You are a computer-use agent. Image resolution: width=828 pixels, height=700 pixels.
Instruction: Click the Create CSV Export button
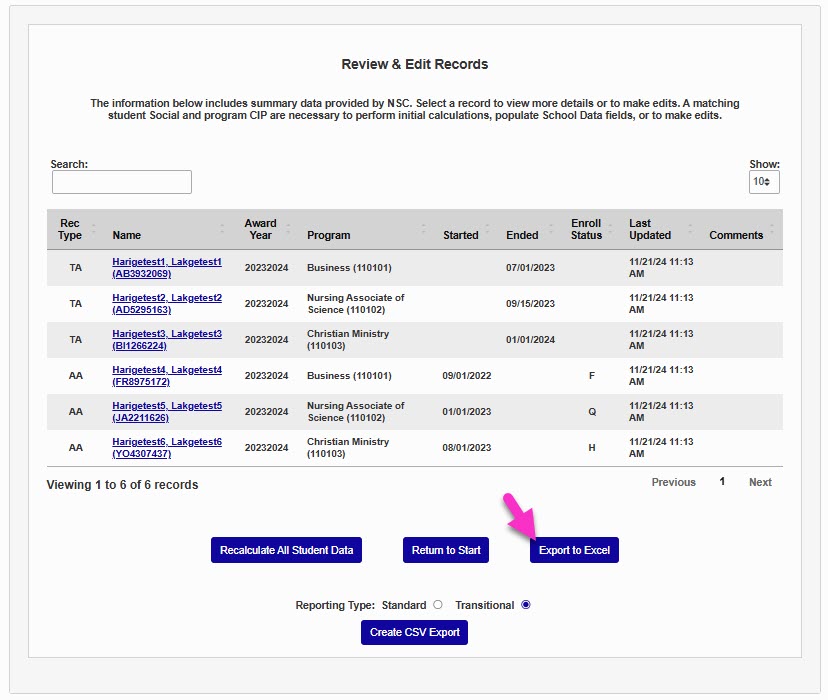[x=414, y=632]
